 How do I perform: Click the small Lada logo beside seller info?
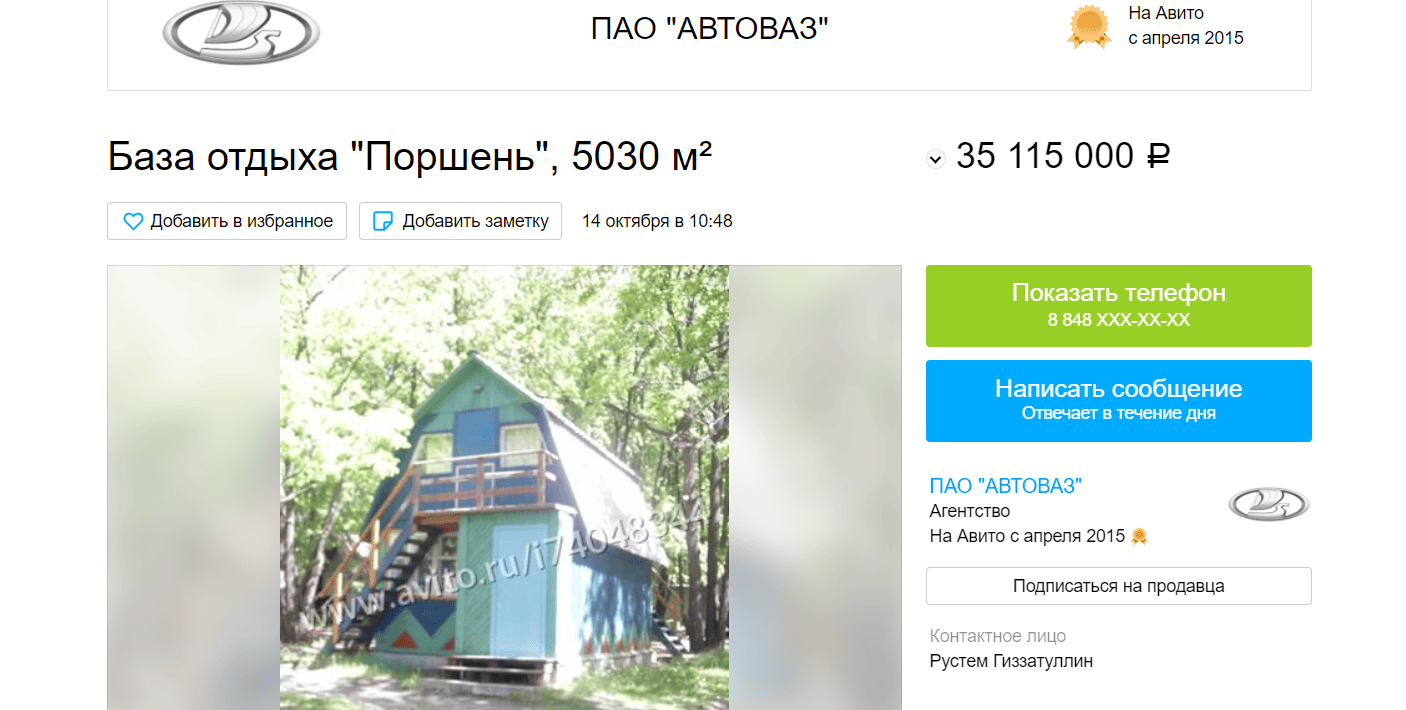tap(1268, 505)
